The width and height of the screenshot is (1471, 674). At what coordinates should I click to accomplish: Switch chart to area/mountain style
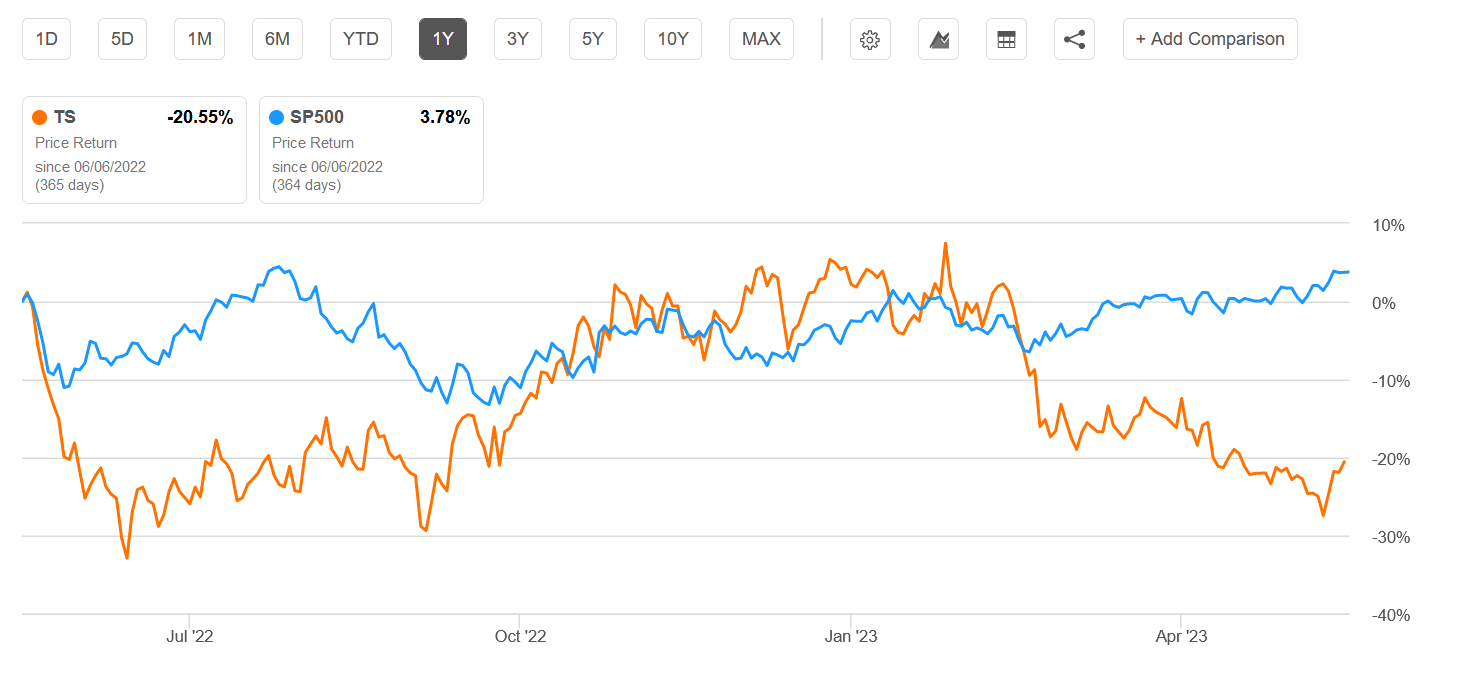point(938,39)
